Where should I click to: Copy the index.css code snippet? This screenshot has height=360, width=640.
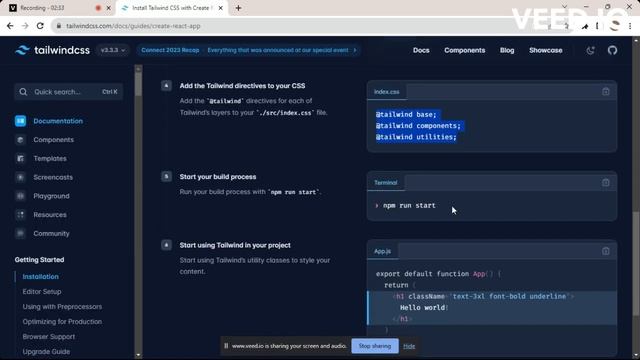(606, 91)
